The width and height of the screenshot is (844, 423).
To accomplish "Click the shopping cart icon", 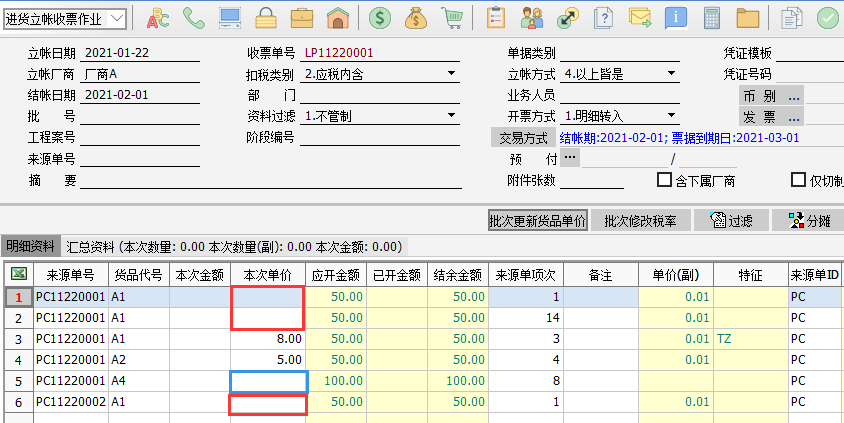I will point(452,18).
